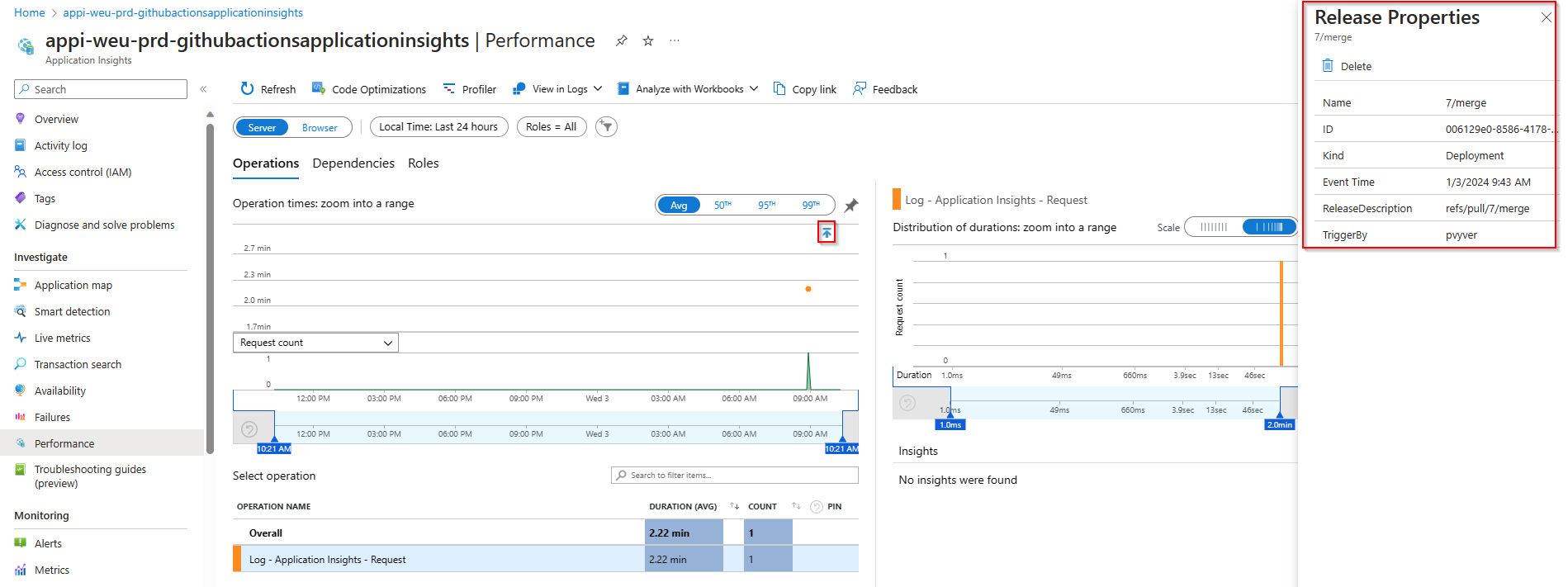Viewport: 1568px width, 587px height.
Task: Open Troubleshooting guides (preview)
Action: 90,476
